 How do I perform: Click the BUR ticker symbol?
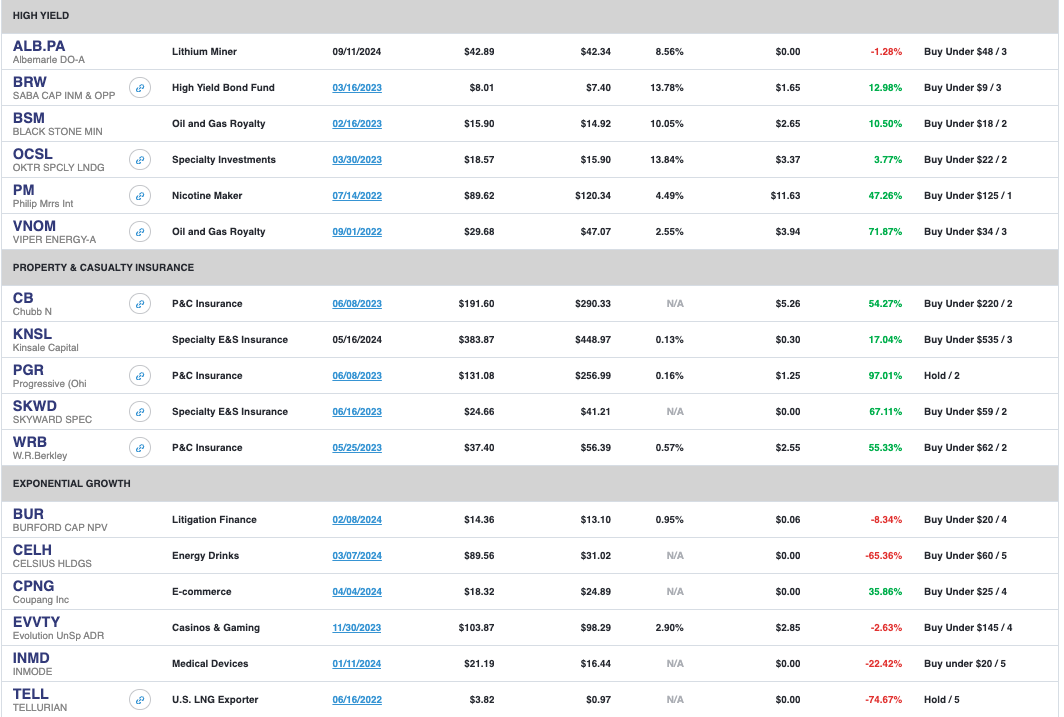point(28,514)
